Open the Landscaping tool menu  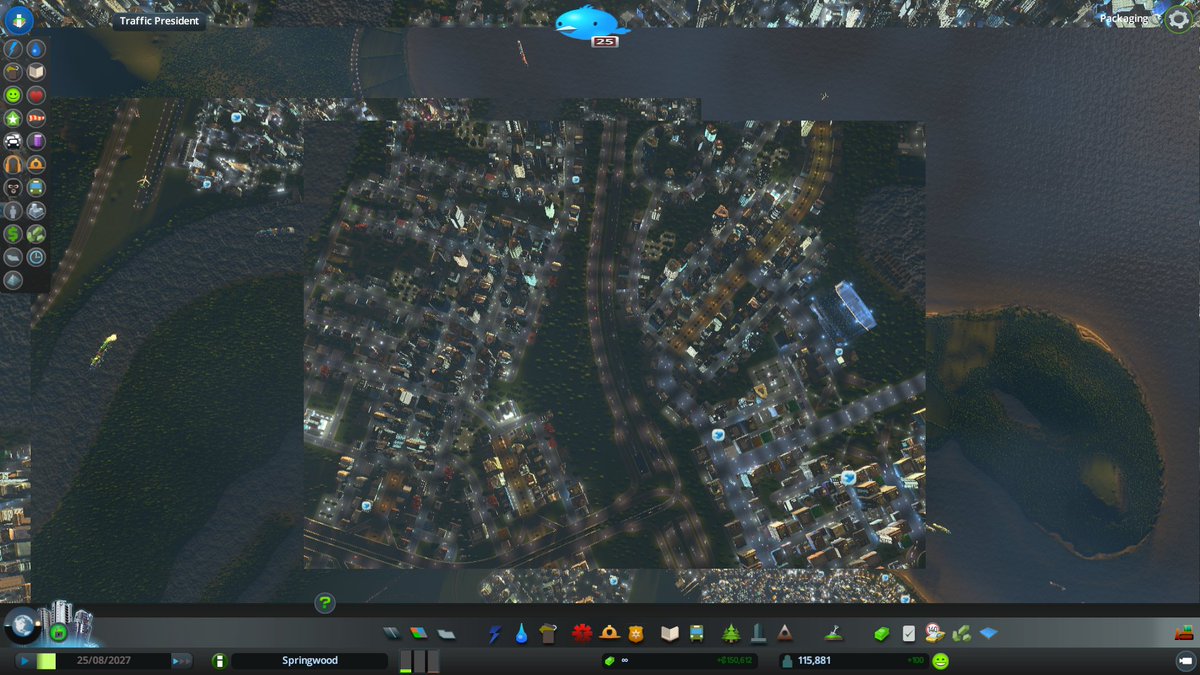point(832,633)
